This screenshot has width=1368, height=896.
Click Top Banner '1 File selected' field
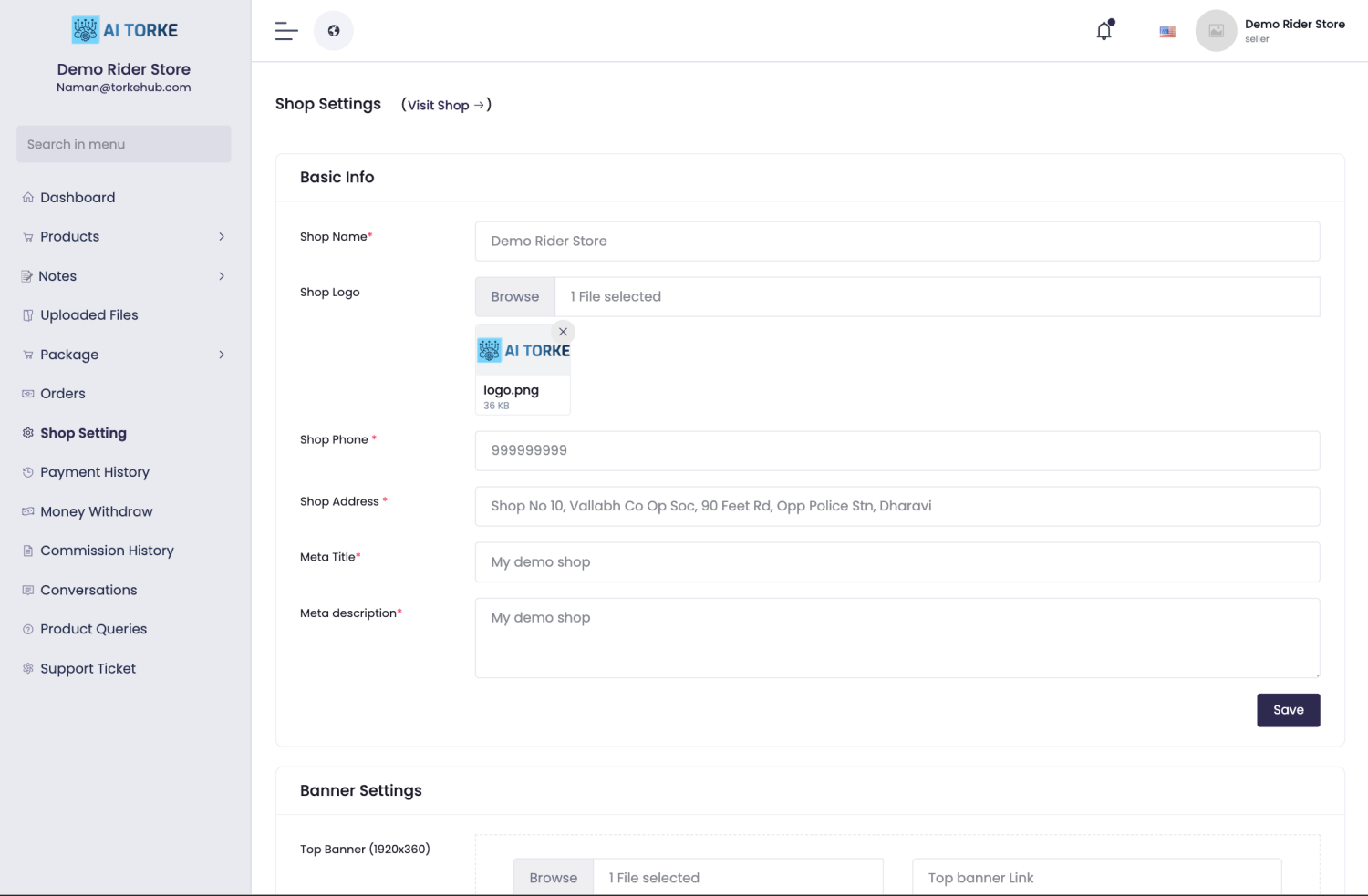click(739, 878)
